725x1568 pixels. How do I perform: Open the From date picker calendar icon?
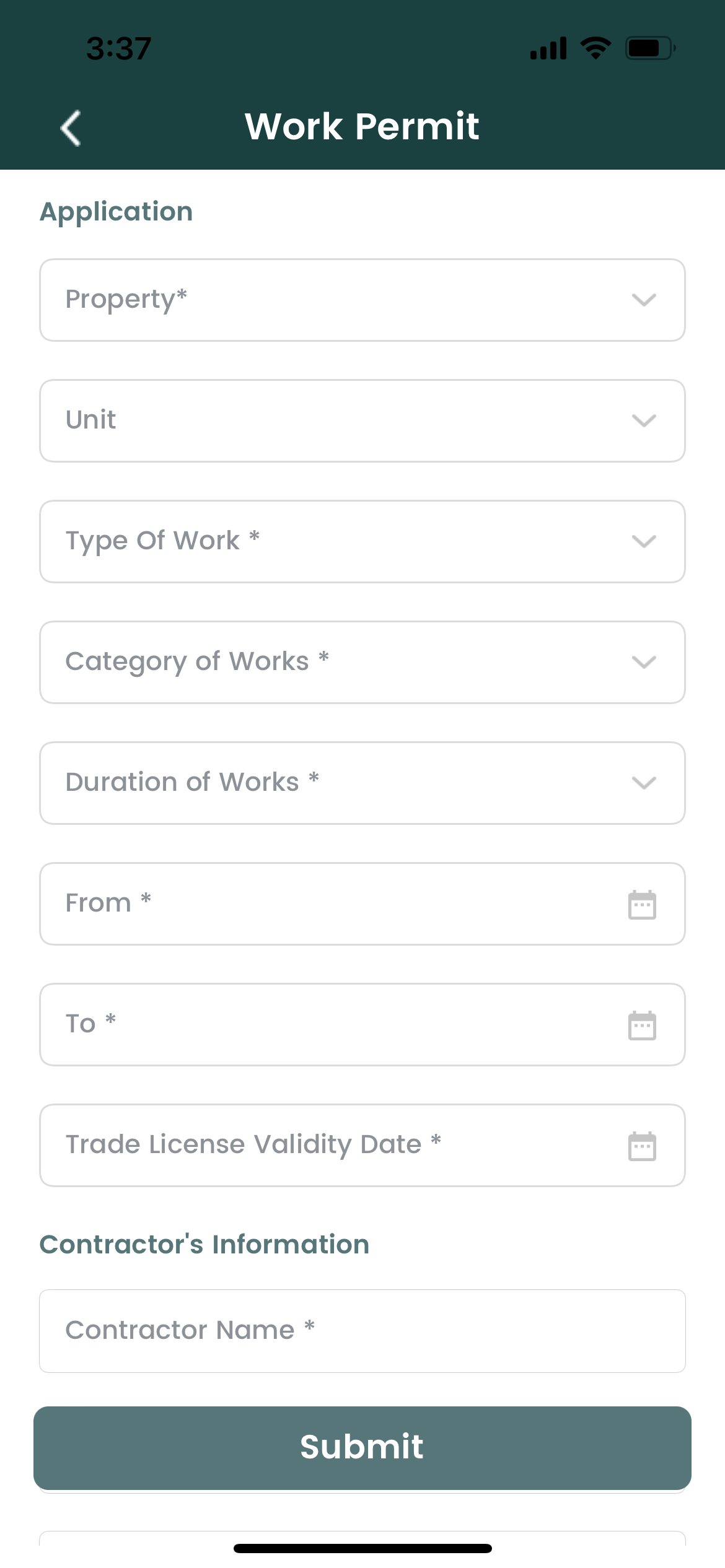click(643, 904)
